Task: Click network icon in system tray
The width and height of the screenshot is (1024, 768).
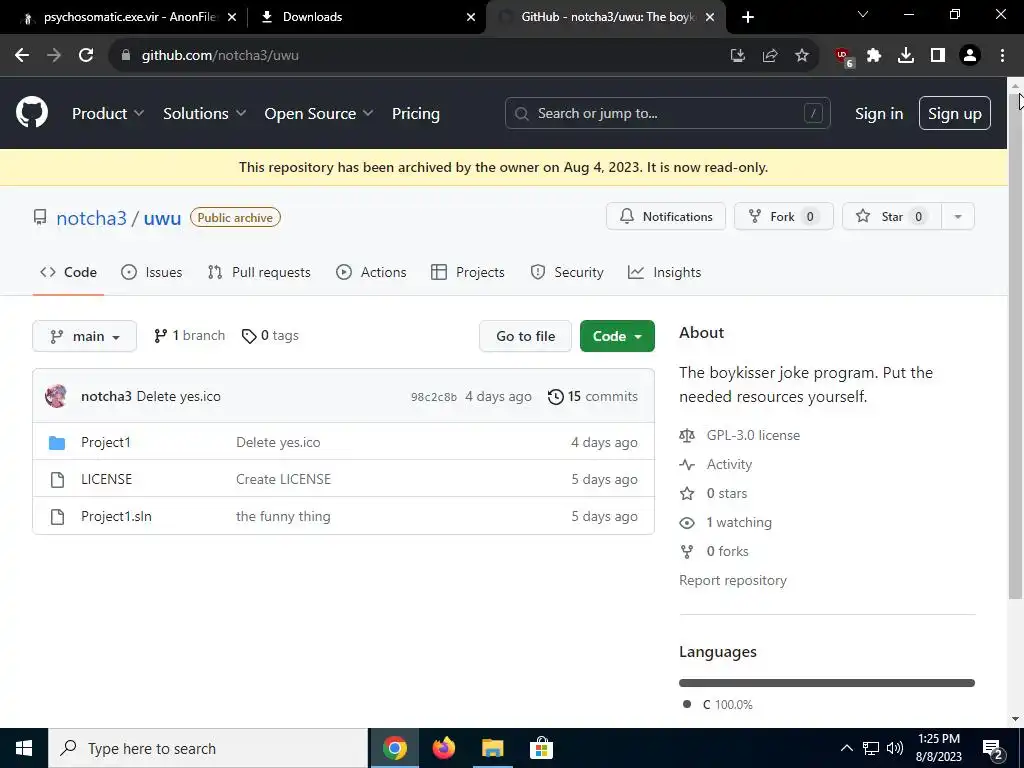Action: coord(871,748)
